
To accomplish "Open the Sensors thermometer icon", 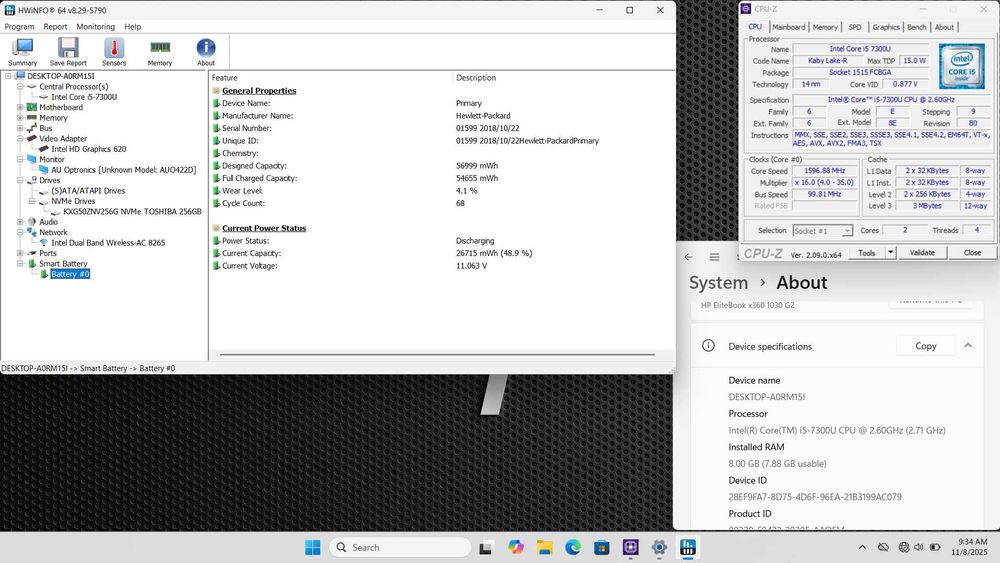I will (x=114, y=52).
